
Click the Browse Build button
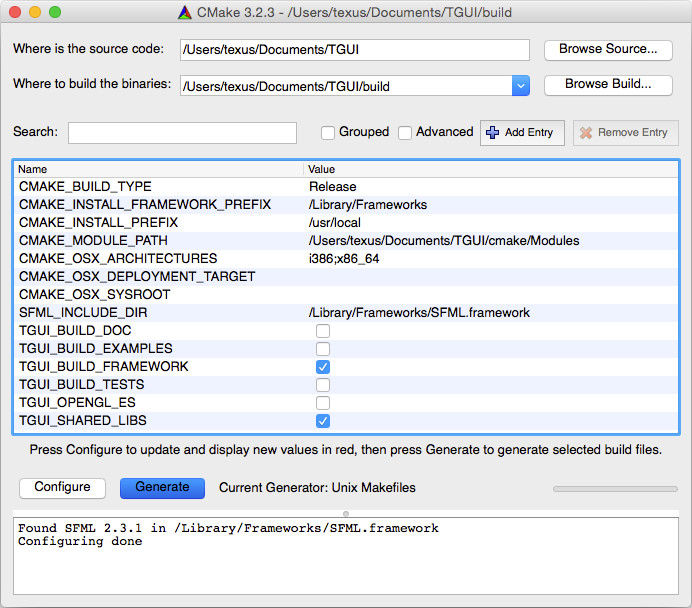tap(608, 84)
